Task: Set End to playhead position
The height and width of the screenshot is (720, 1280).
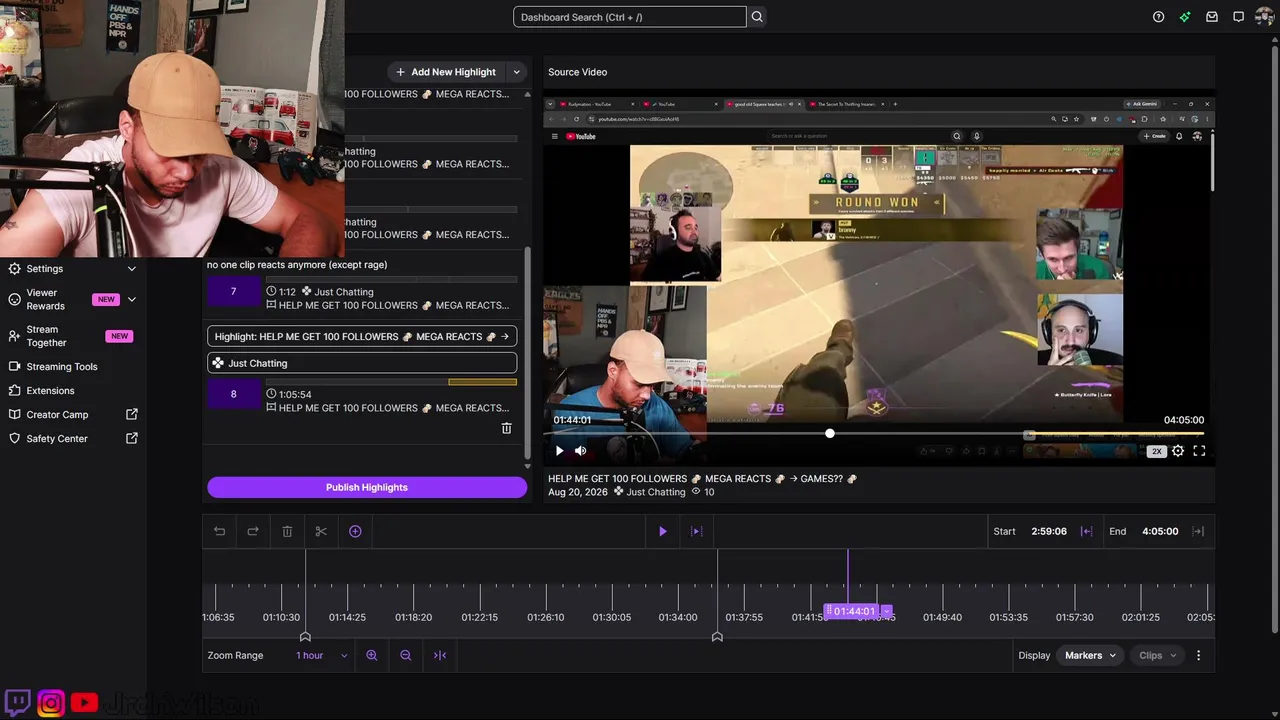Action: (1198, 531)
